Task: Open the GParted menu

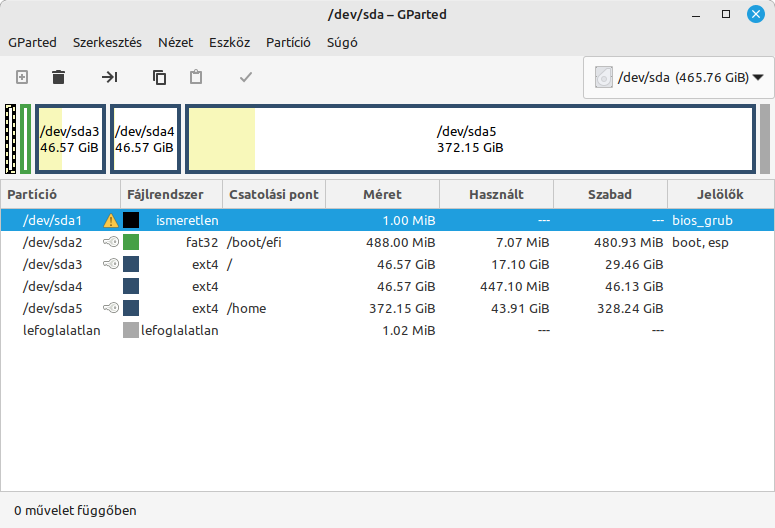Action: 32,43
